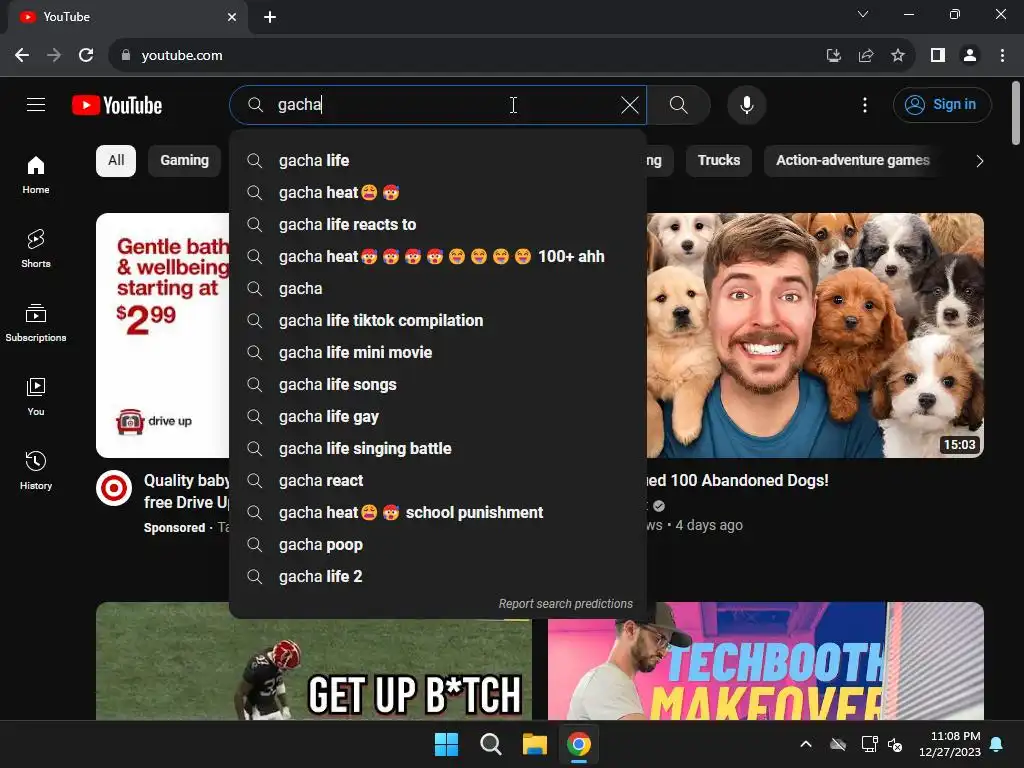Choose the plain 'gacha' suggestion
Screen dimensions: 1024x768
click(x=438, y=289)
